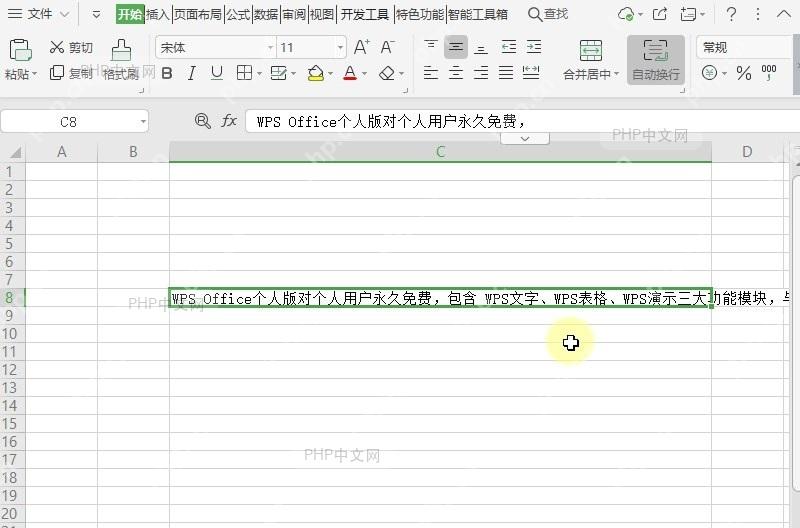Toggle Bold formatting
The height and width of the screenshot is (528, 800).
[x=167, y=73]
